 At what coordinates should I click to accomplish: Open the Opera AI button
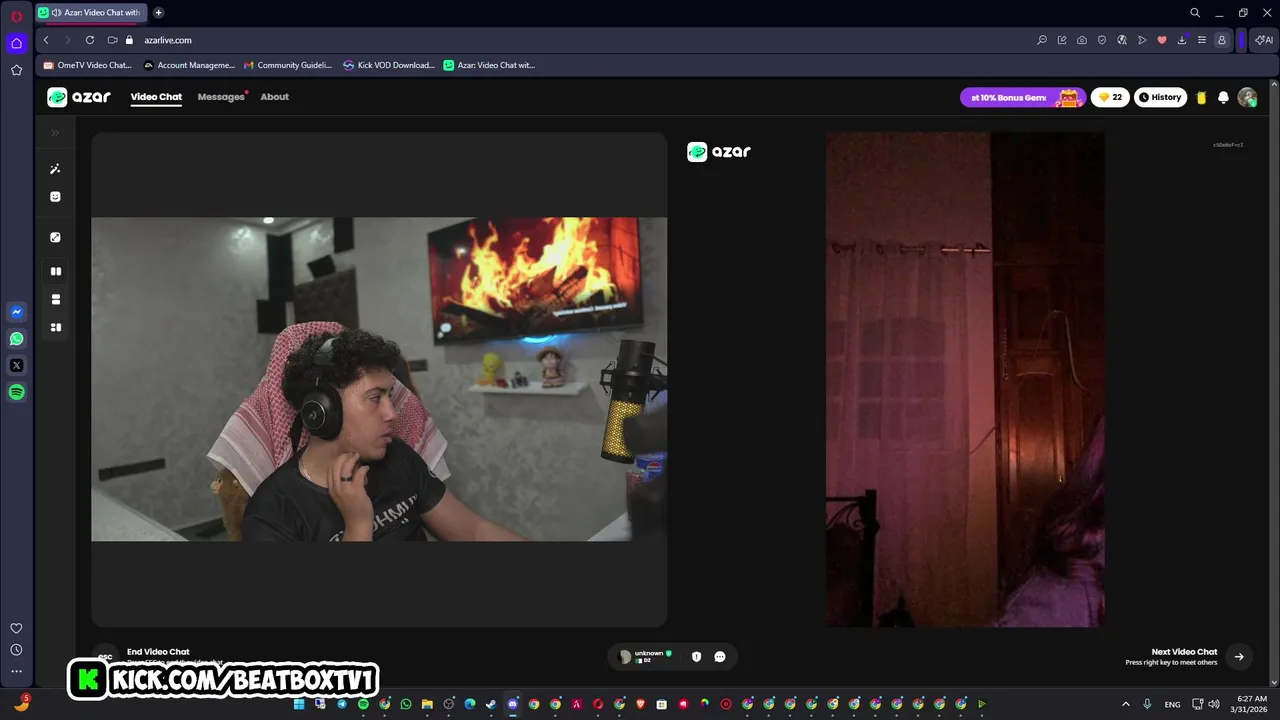point(1265,40)
